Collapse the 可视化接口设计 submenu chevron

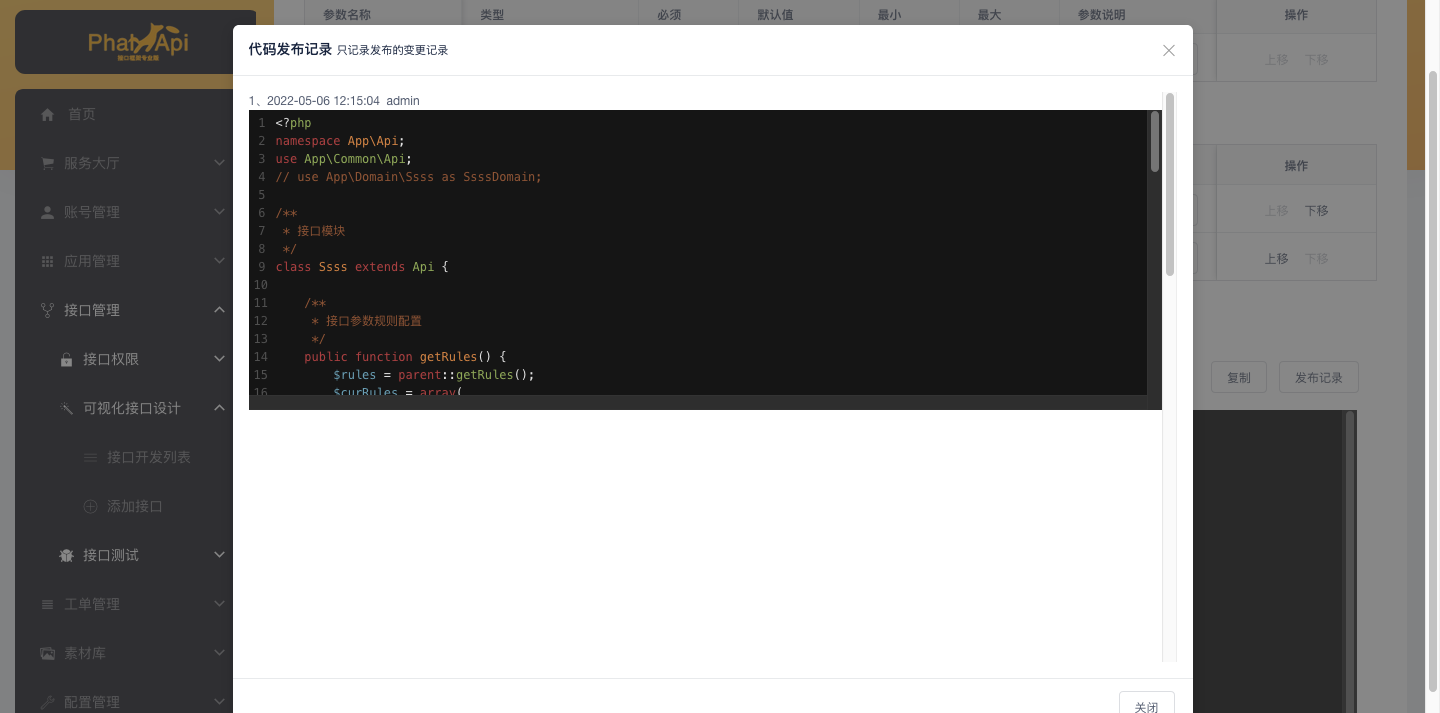click(220, 408)
